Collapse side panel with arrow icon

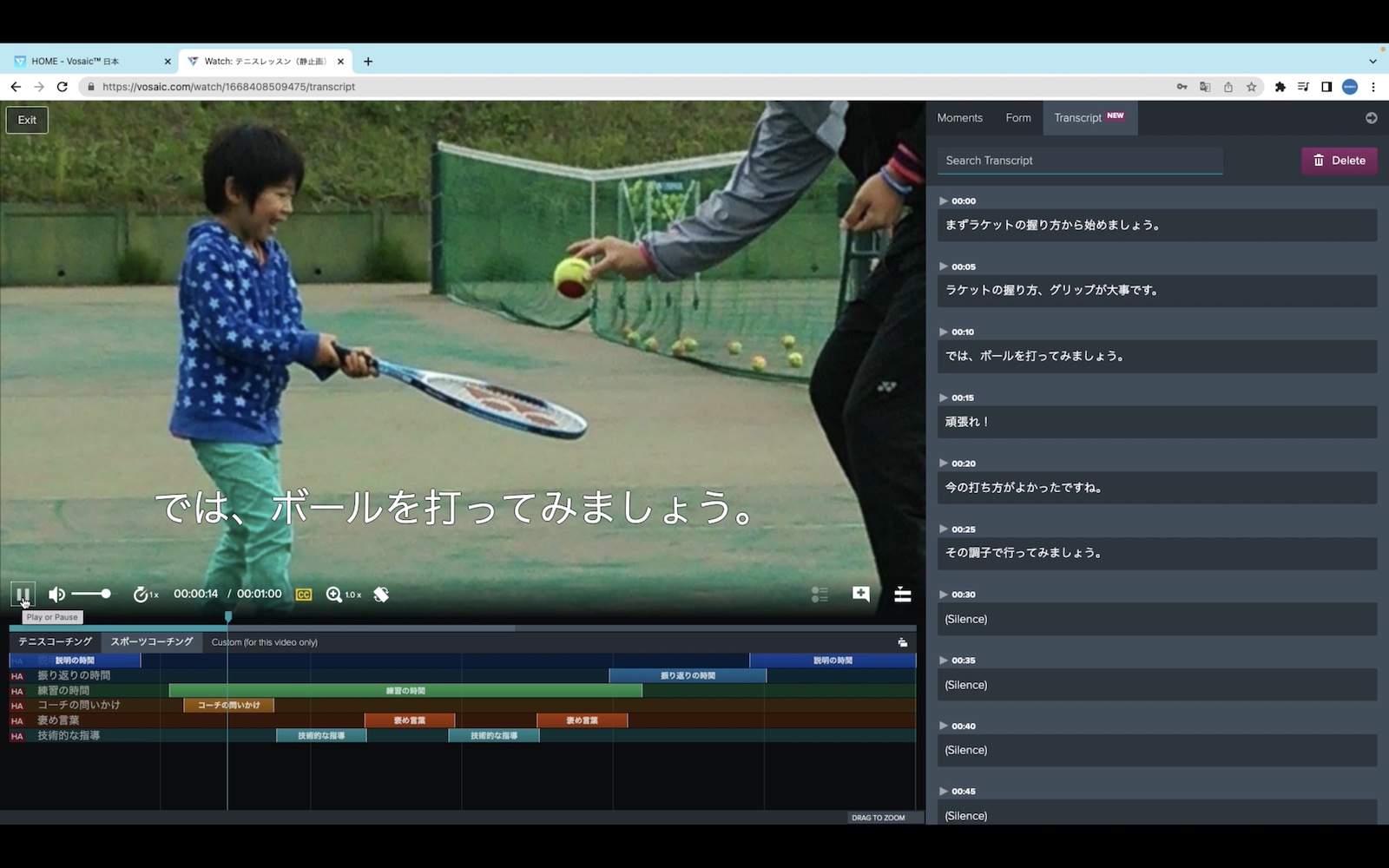[x=1371, y=118]
